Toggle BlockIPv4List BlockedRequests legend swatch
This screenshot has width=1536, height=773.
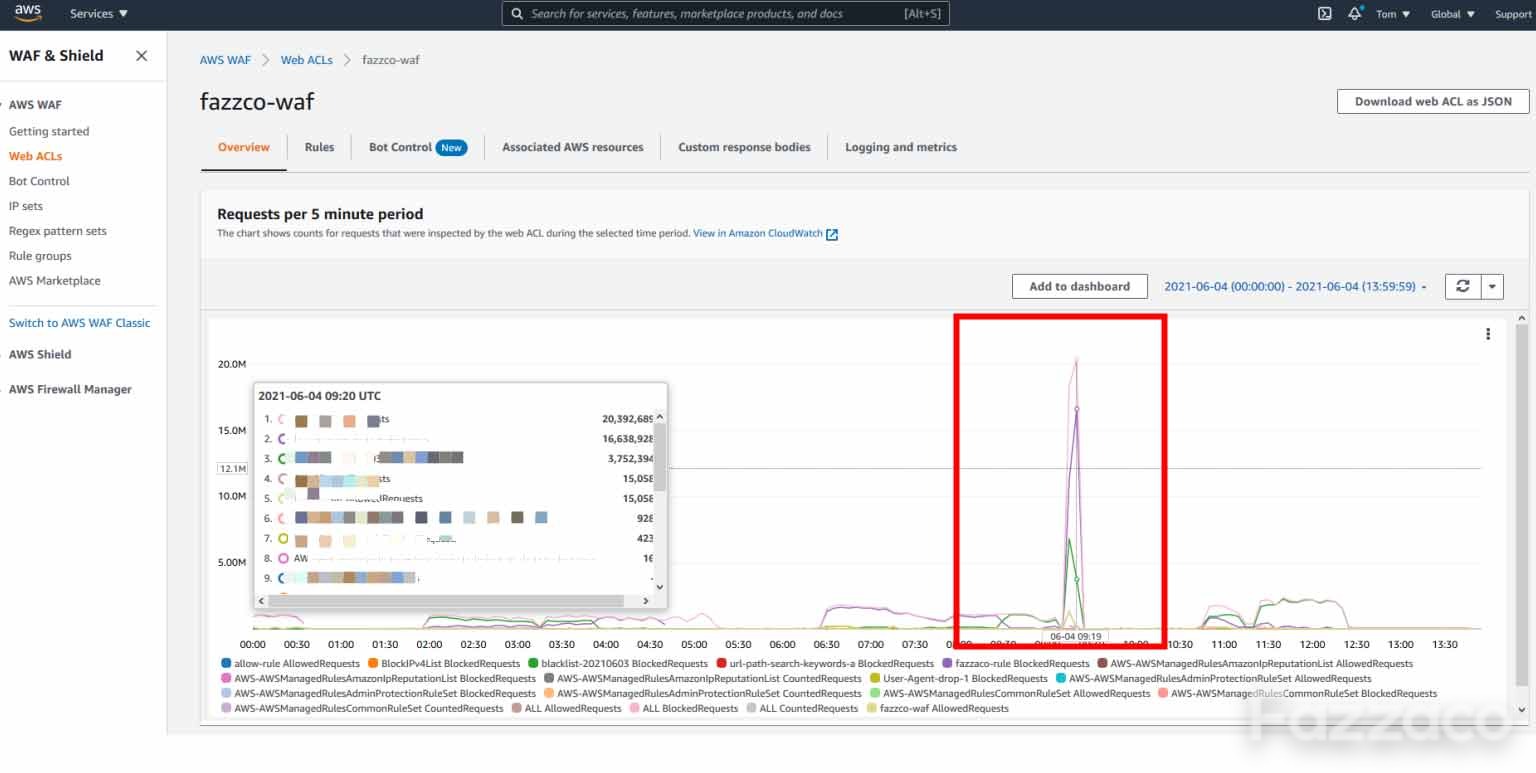point(373,663)
